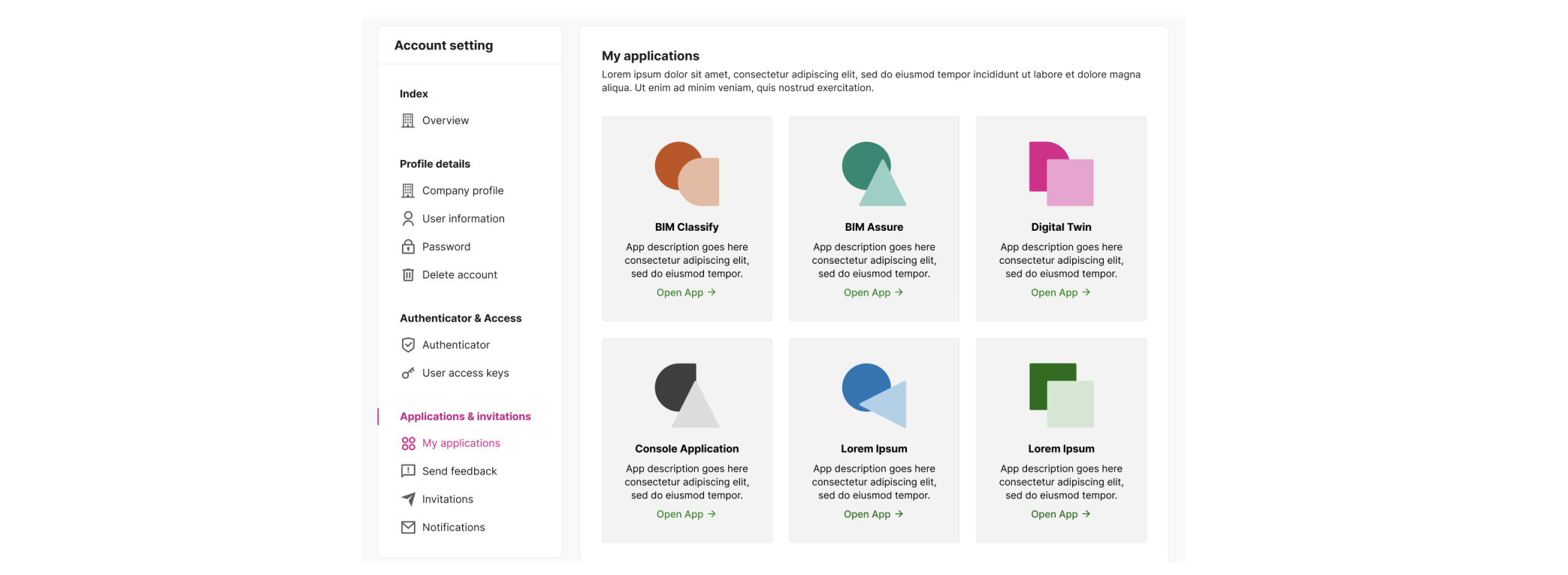Select the blue Lorem Ipsum app logo

874,395
